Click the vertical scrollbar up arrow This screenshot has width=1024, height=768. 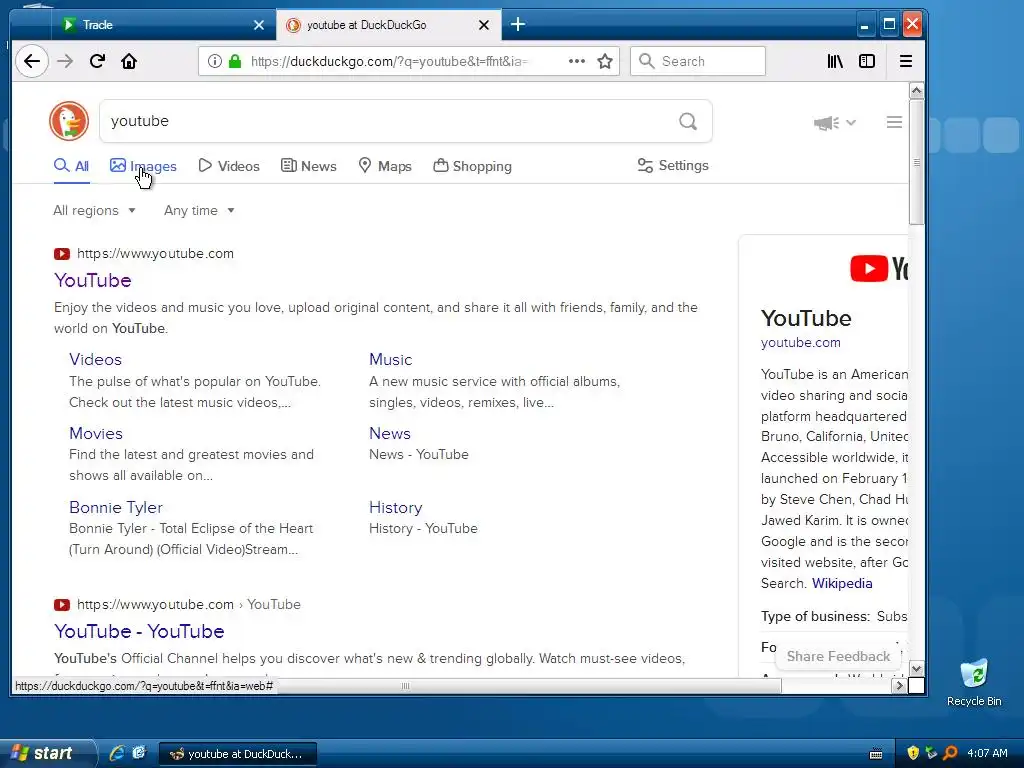(916, 91)
